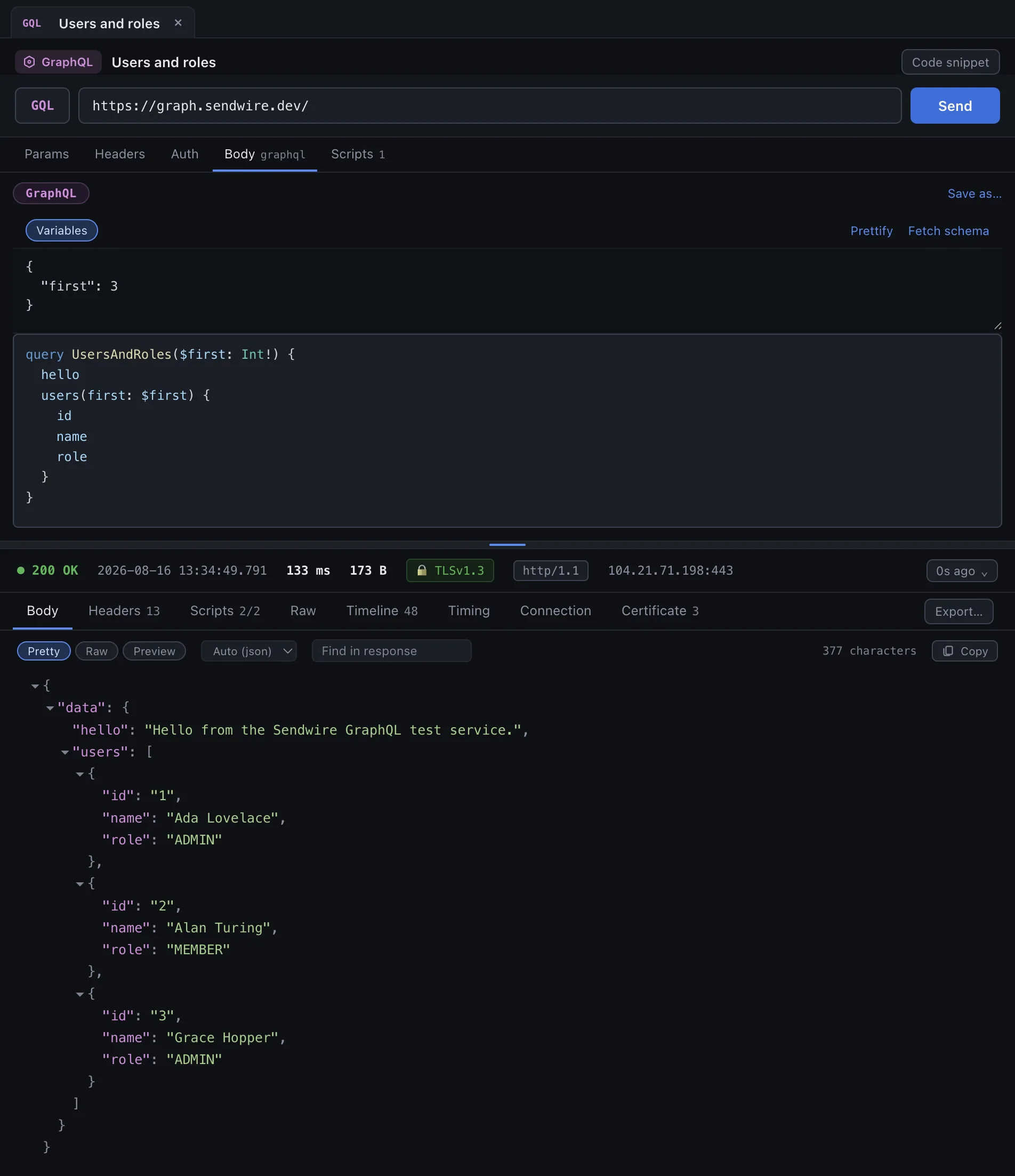Open the response Scripts 2/2 tab
Screen dimensions: 1015x1176
[x=225, y=611]
